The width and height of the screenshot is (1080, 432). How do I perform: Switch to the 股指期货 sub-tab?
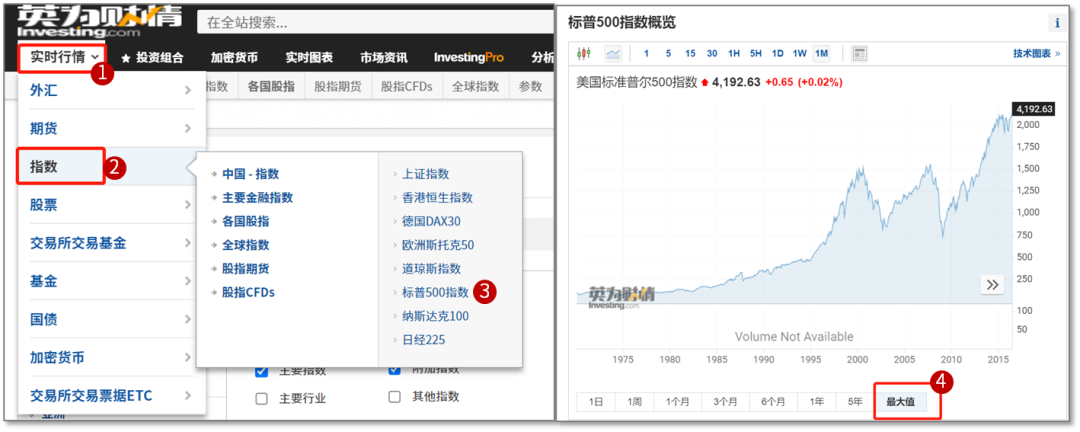point(338,87)
